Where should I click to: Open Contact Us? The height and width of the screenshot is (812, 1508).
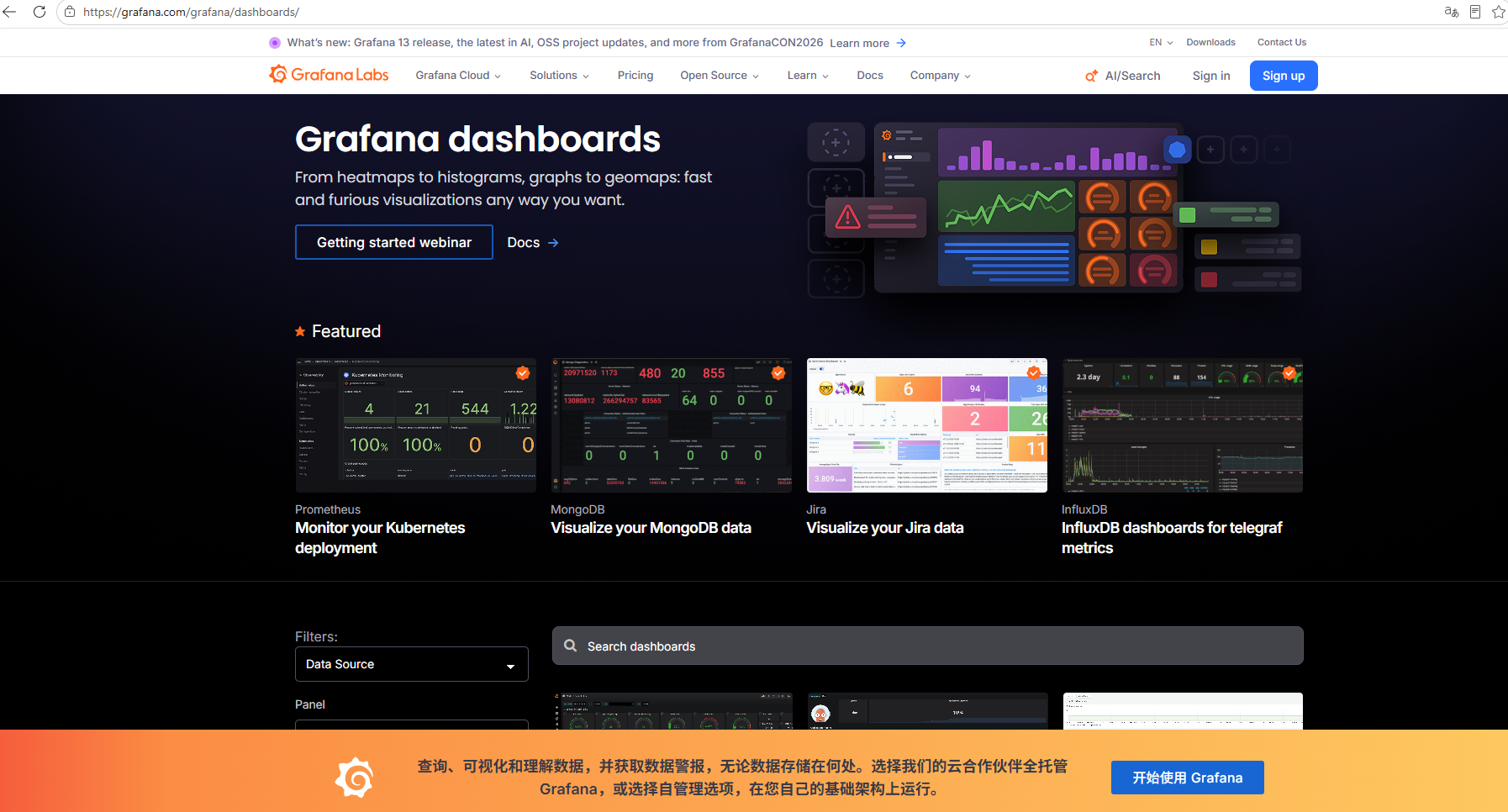point(1282,42)
